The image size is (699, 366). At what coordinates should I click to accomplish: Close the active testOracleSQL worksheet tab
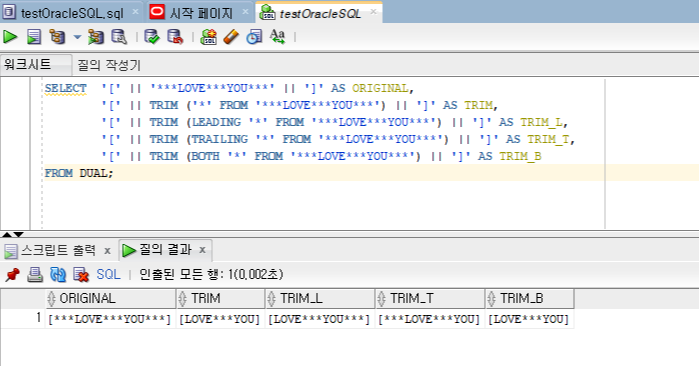tap(373, 12)
